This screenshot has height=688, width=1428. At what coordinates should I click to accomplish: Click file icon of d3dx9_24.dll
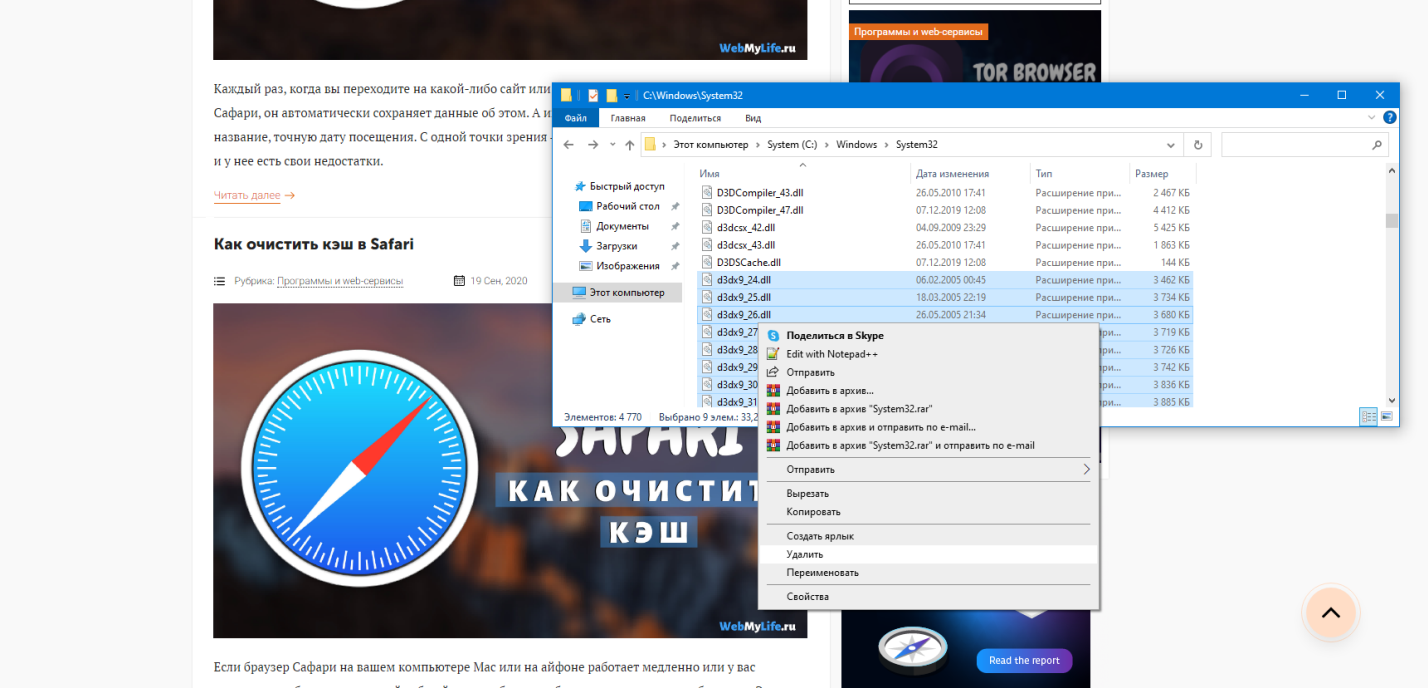[x=707, y=280]
